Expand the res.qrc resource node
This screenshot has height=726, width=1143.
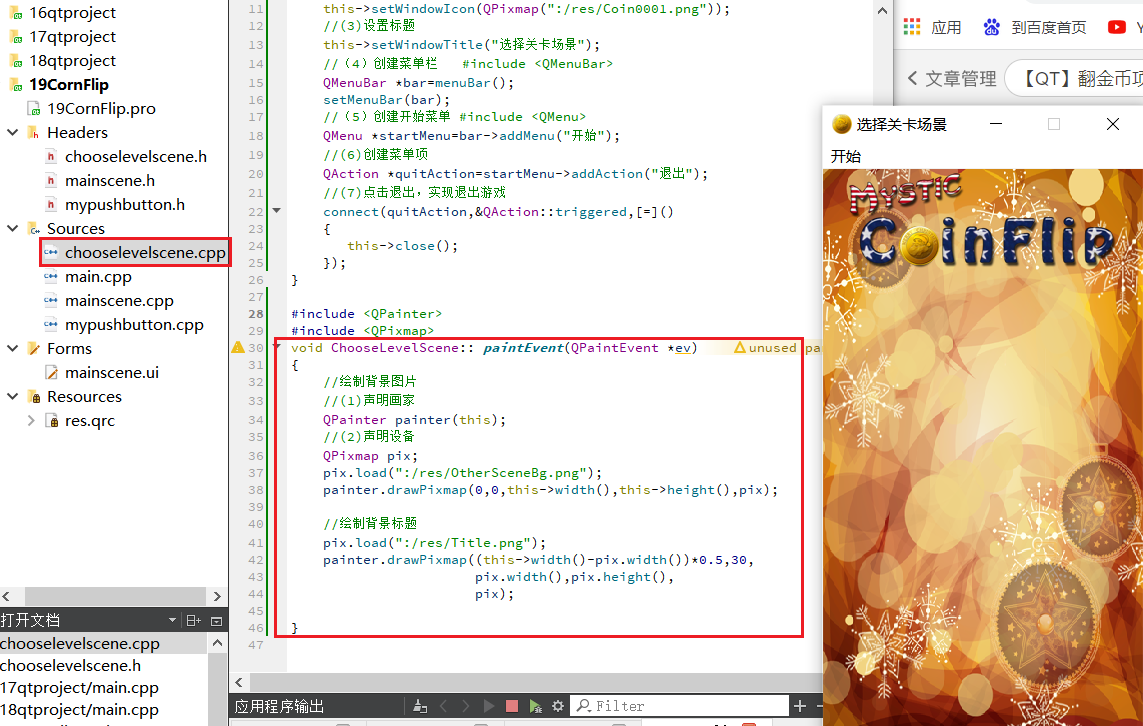click(x=31, y=421)
